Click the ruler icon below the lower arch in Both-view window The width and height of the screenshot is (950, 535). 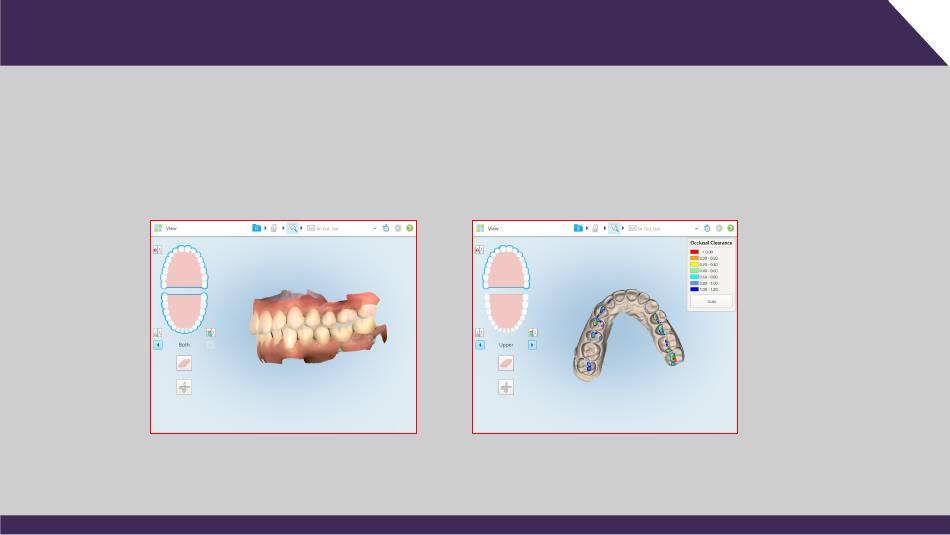pyautogui.click(x=157, y=333)
